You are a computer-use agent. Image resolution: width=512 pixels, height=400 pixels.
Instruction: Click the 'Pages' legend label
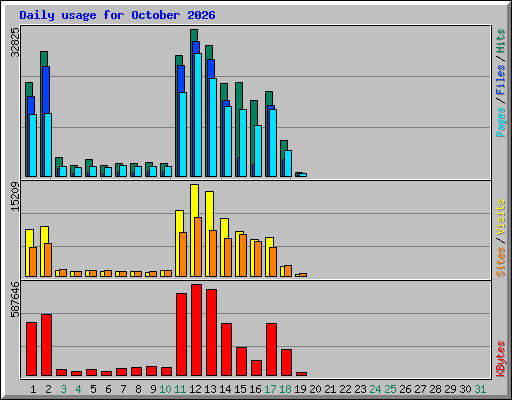pyautogui.click(x=501, y=122)
